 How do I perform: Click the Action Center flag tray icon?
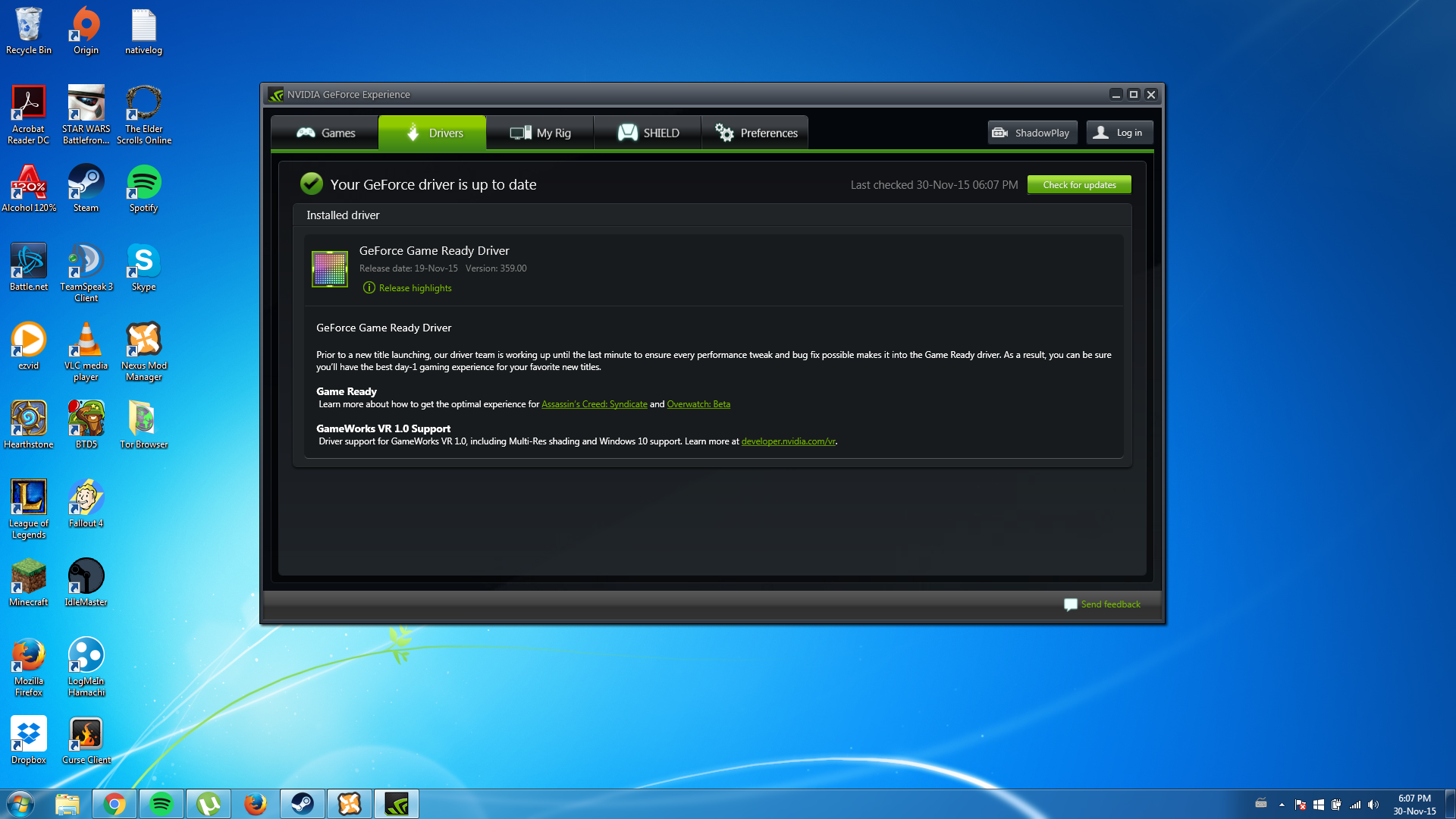[1301, 805]
